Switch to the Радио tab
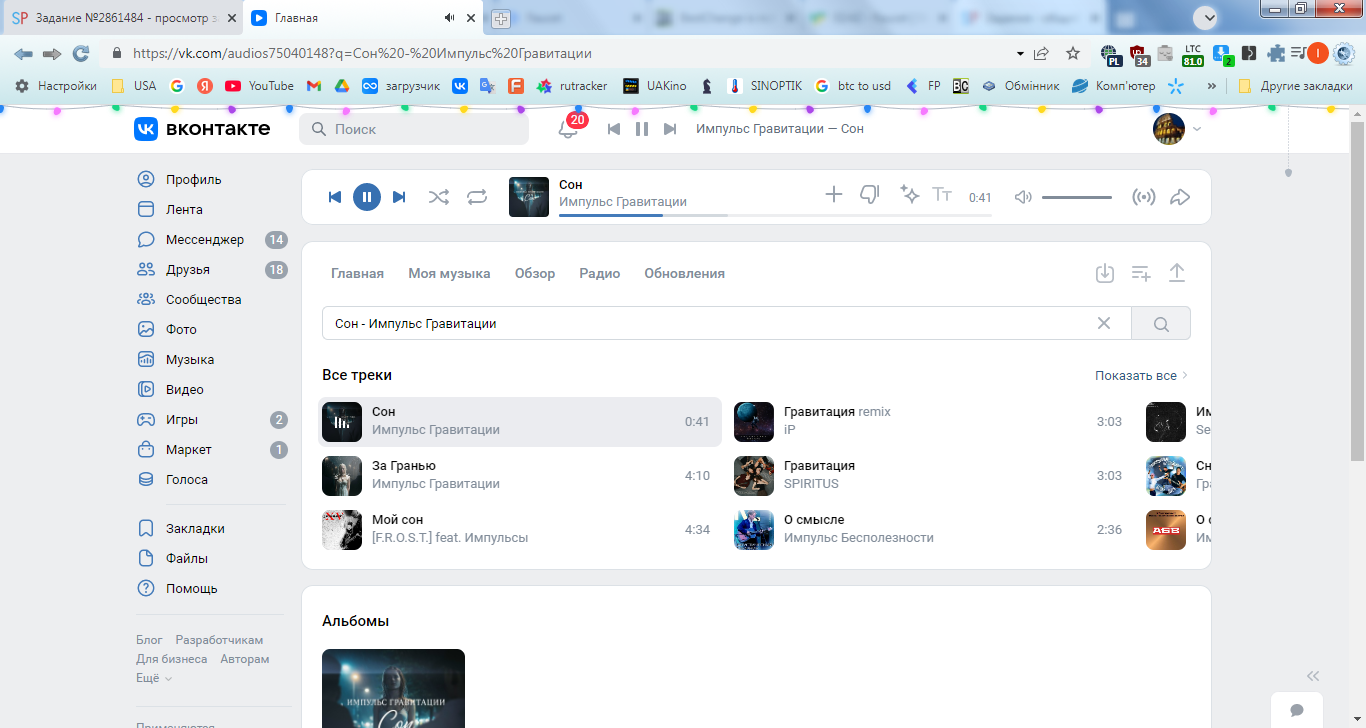The image size is (1366, 728). pos(599,274)
